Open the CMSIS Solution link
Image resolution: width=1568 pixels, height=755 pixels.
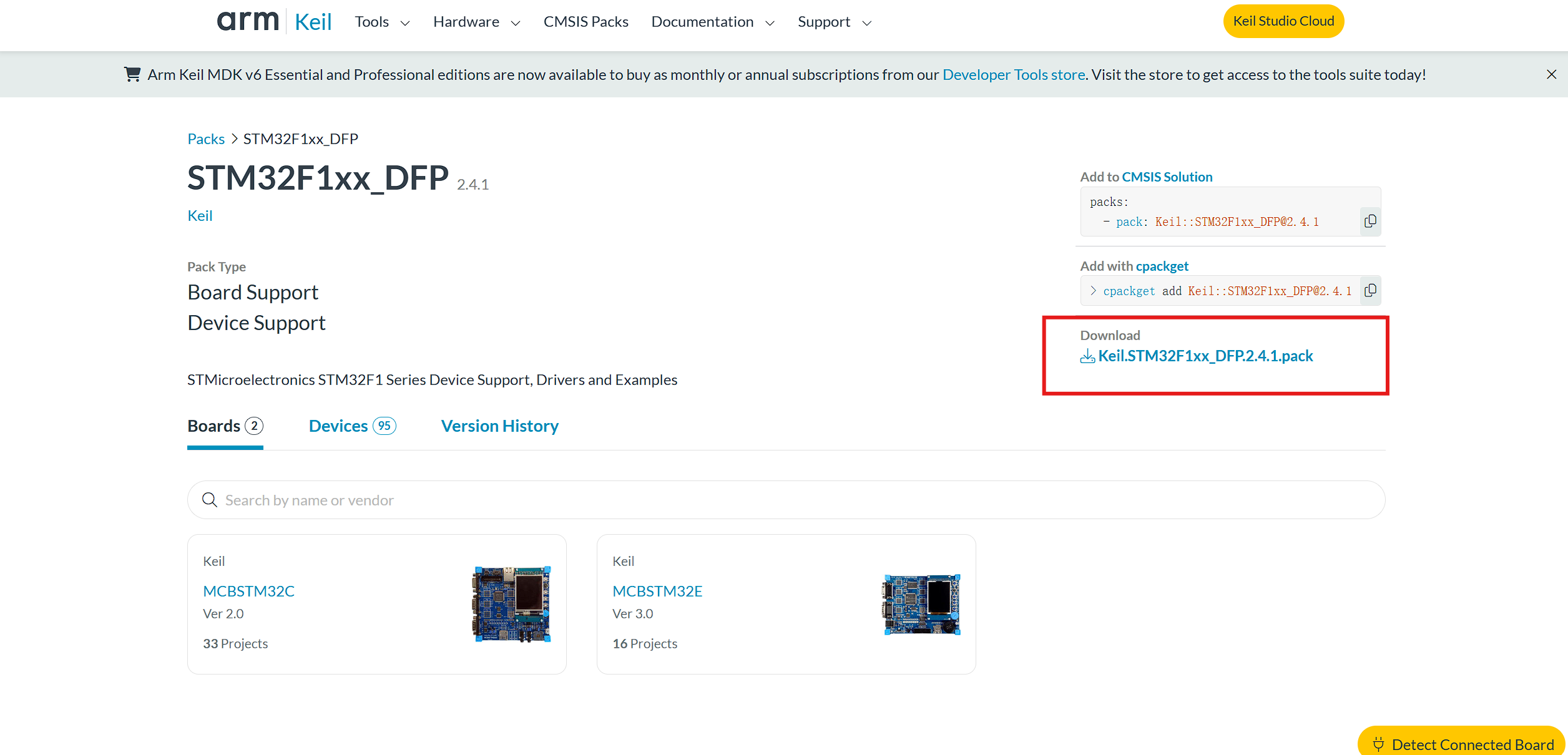pyautogui.click(x=1167, y=177)
